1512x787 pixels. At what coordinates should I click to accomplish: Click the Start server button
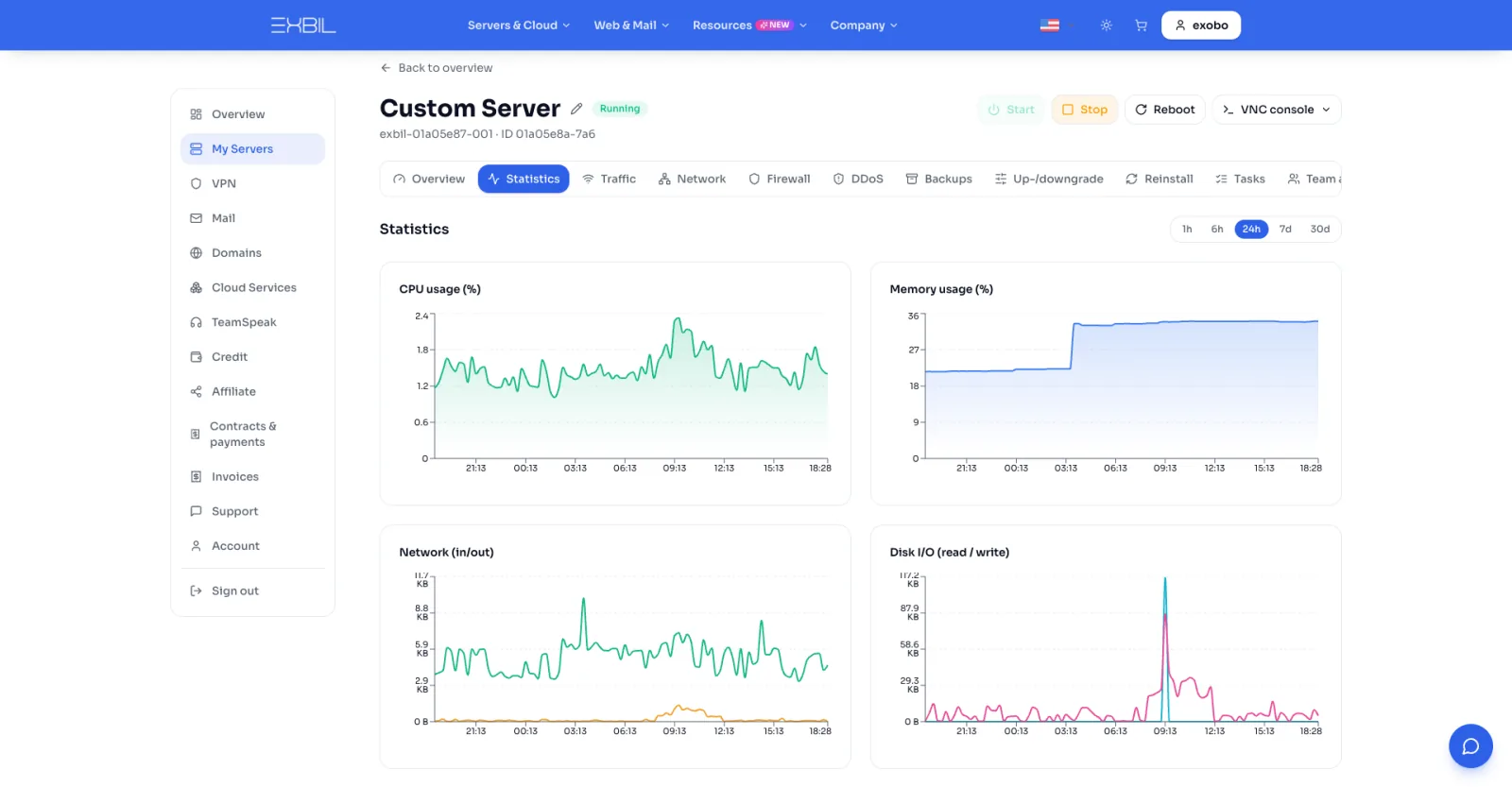tap(1011, 110)
